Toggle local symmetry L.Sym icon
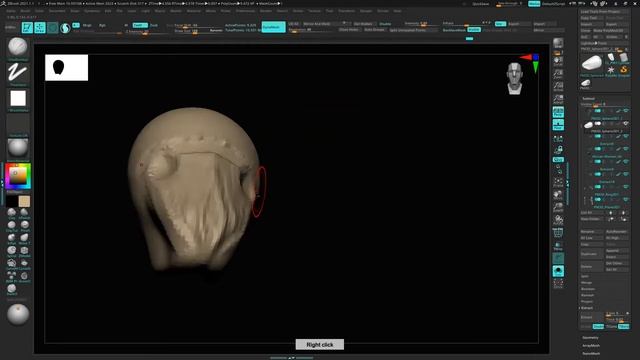Image resolution: width=640 pixels, height=360 pixels. pyautogui.click(x=558, y=139)
